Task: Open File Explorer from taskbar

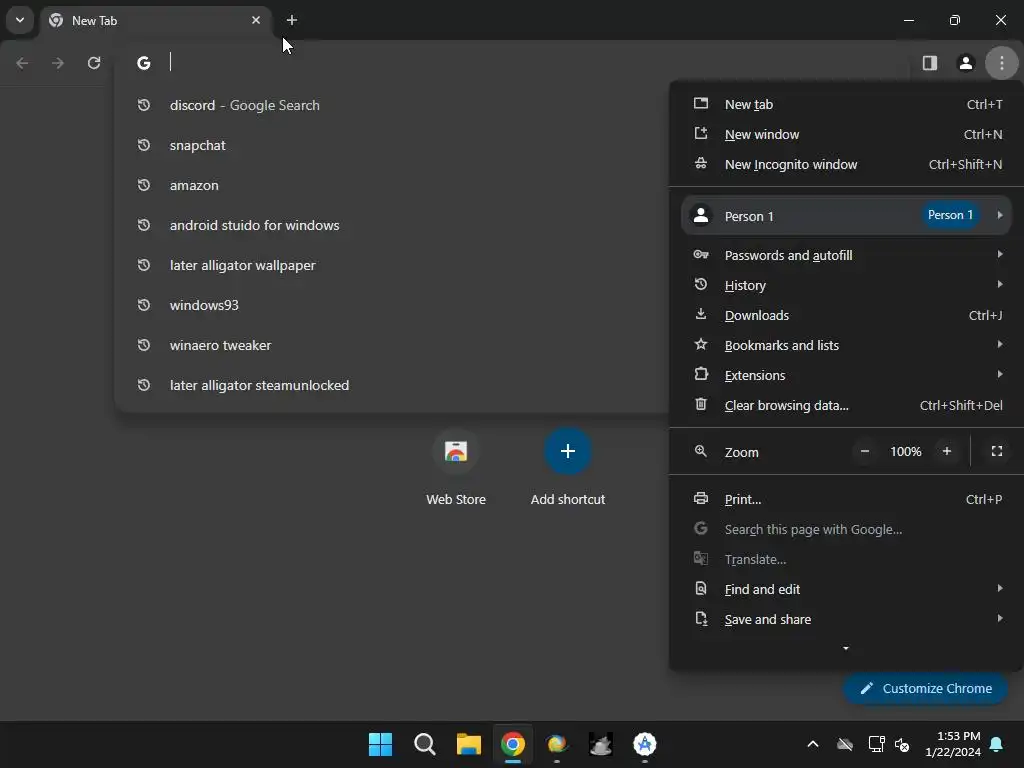Action: [x=468, y=744]
